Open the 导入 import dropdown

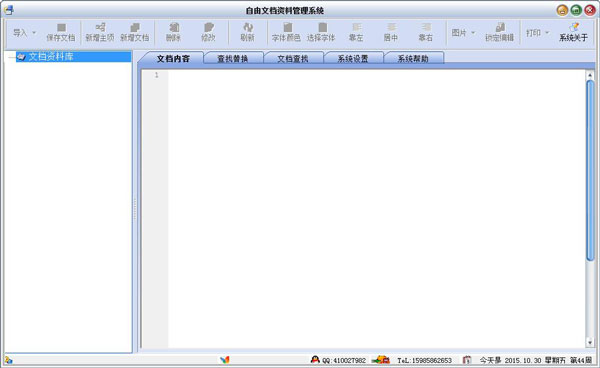tap(24, 33)
